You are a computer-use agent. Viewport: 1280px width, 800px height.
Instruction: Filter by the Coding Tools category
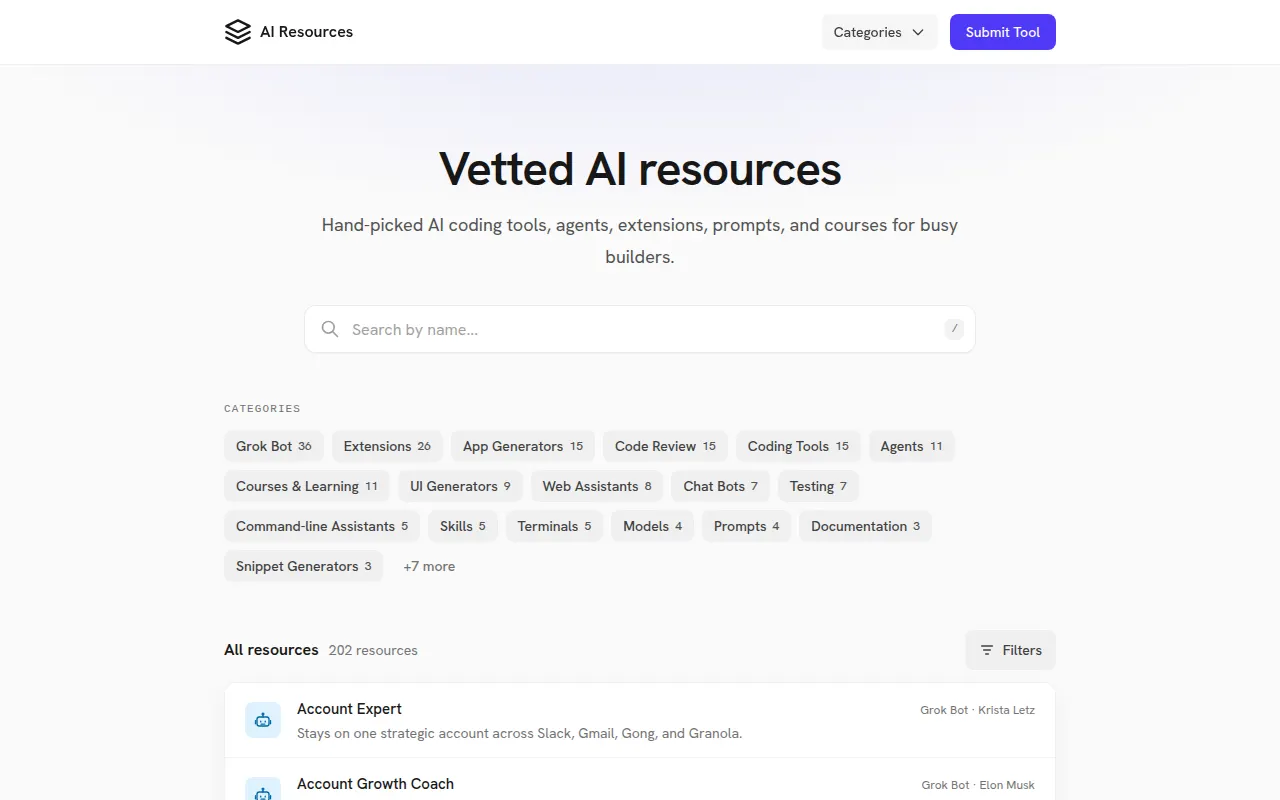798,446
